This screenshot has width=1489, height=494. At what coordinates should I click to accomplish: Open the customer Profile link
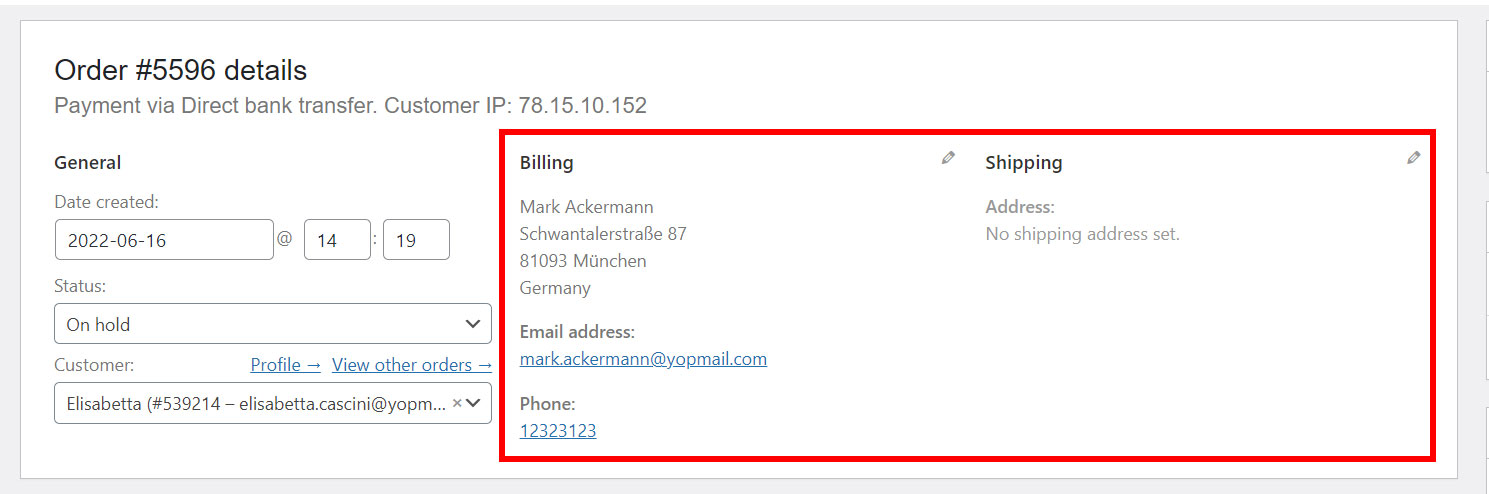point(286,365)
